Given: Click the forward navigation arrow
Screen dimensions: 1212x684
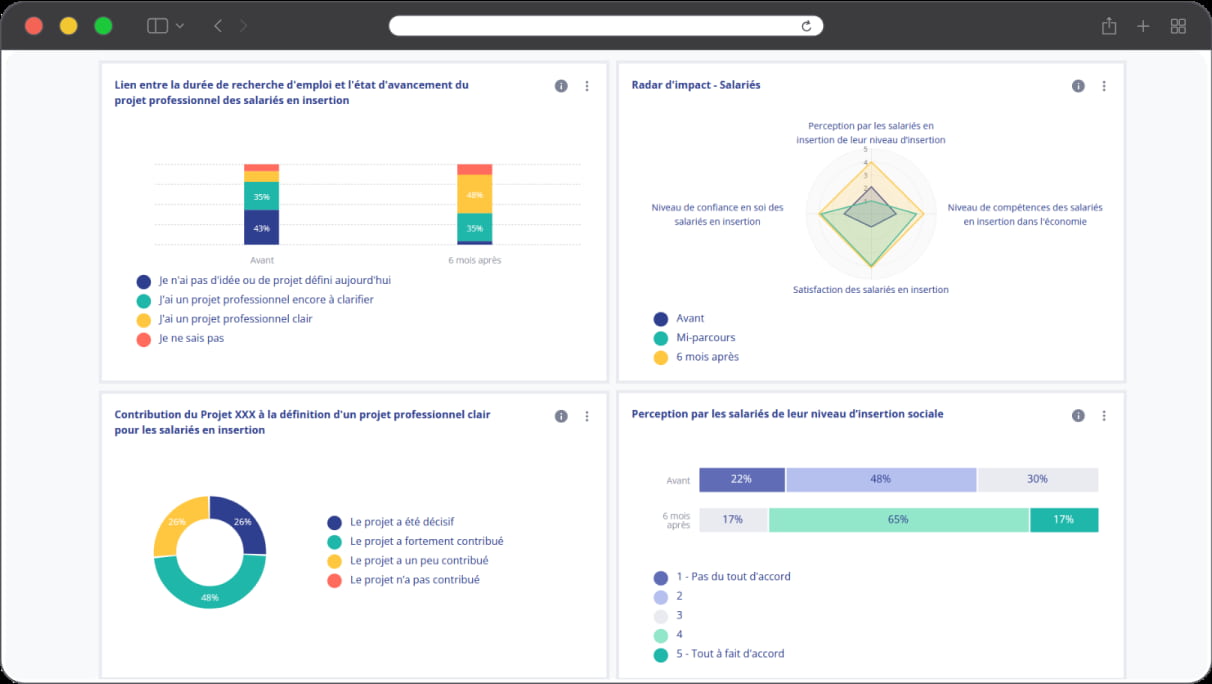Looking at the screenshot, I should click(x=243, y=25).
